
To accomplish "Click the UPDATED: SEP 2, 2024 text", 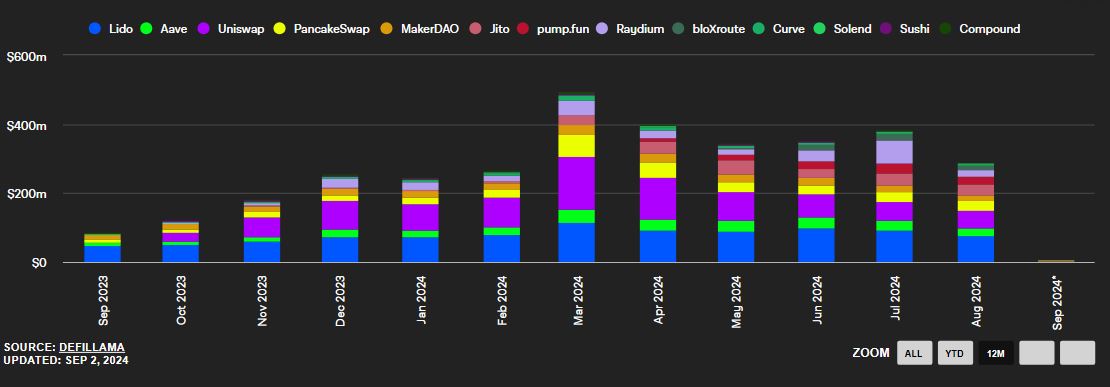I will pos(66,360).
